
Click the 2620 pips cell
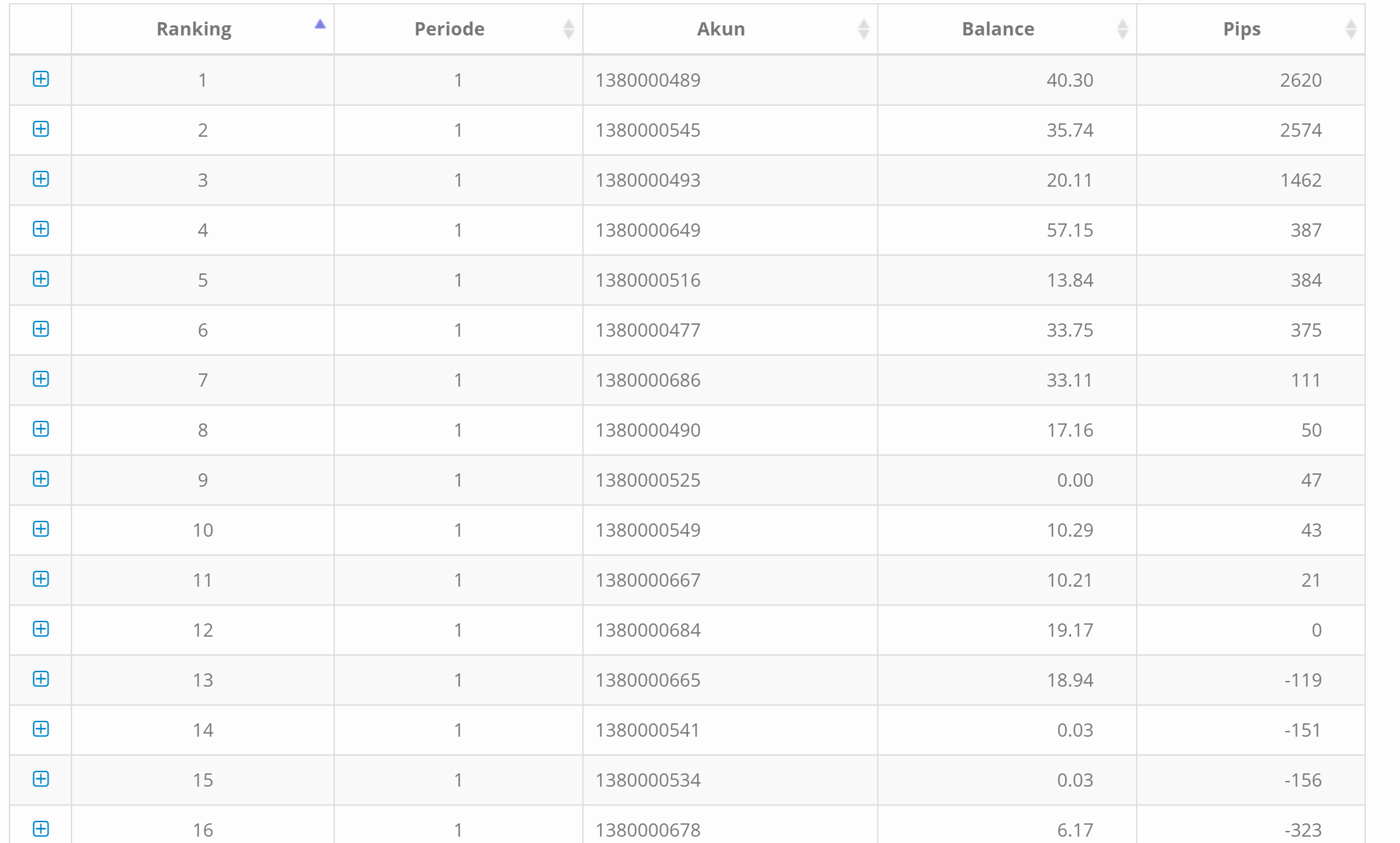click(1300, 80)
